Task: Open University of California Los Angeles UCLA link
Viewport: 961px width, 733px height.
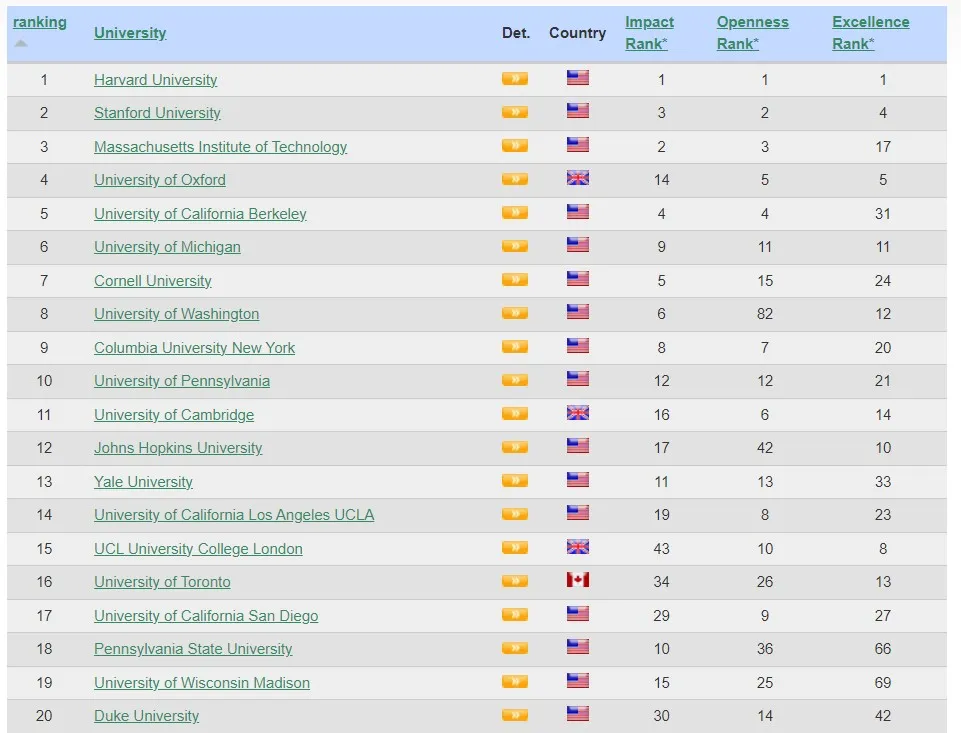Action: click(x=234, y=515)
